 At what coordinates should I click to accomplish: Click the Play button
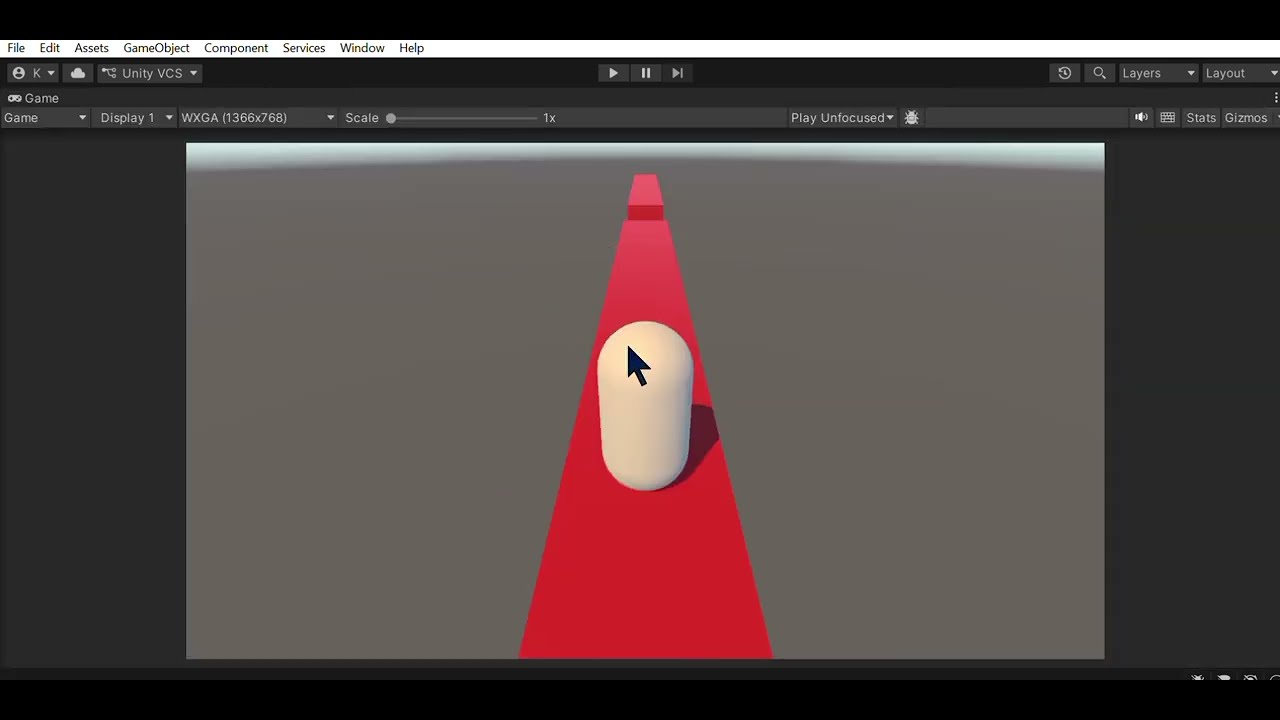pyautogui.click(x=613, y=73)
